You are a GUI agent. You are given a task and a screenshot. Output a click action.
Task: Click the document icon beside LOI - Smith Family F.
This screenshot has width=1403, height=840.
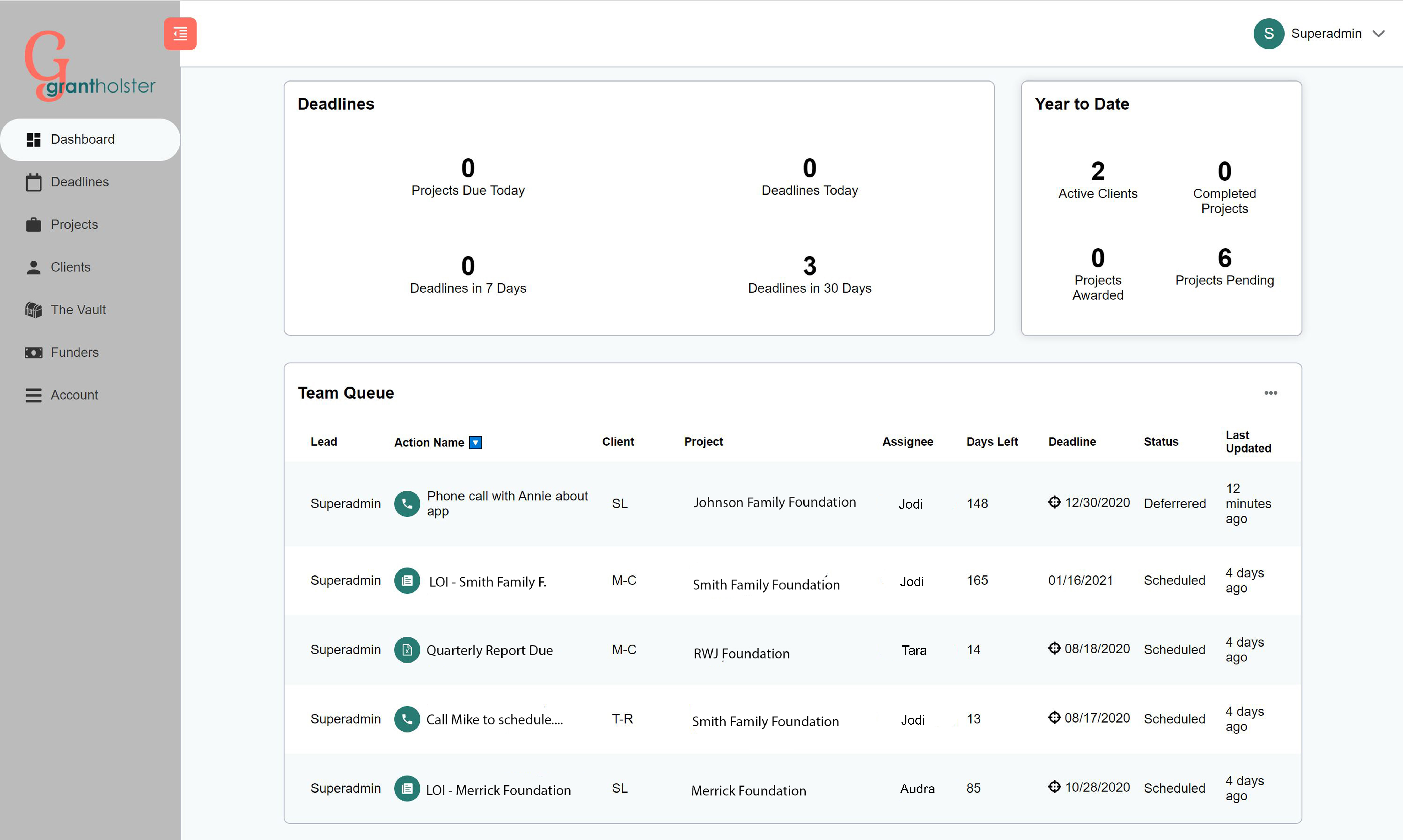tap(407, 580)
